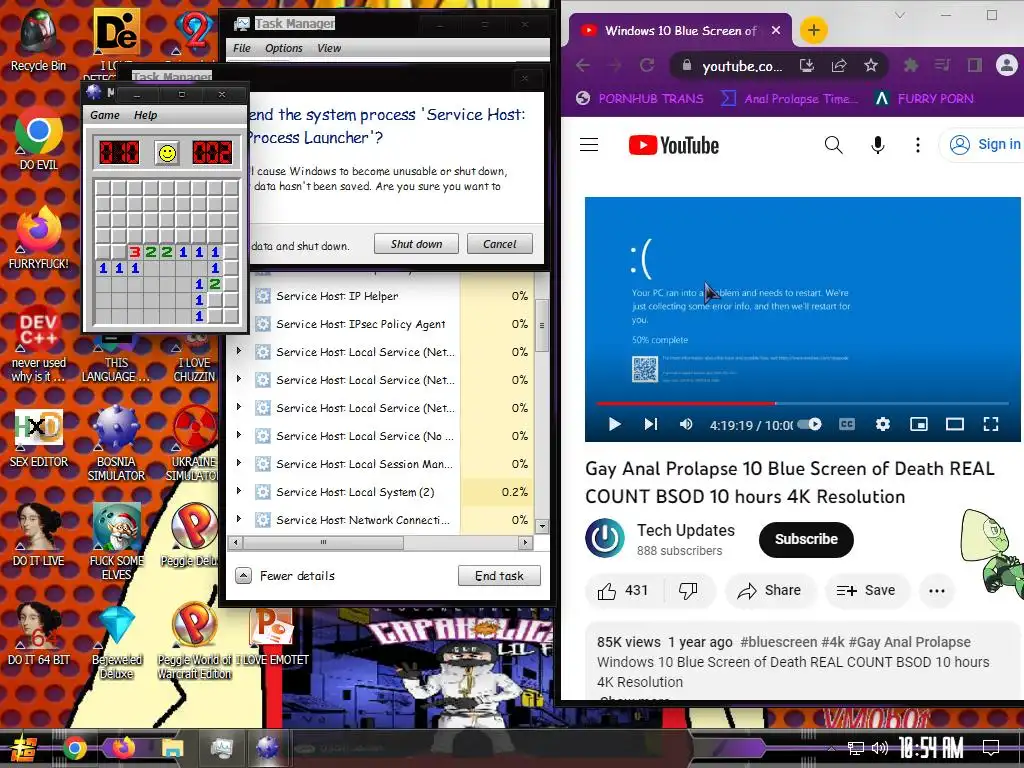Click the Minesweeper smiley face reset button
This screenshot has height=768, width=1024.
click(x=167, y=153)
